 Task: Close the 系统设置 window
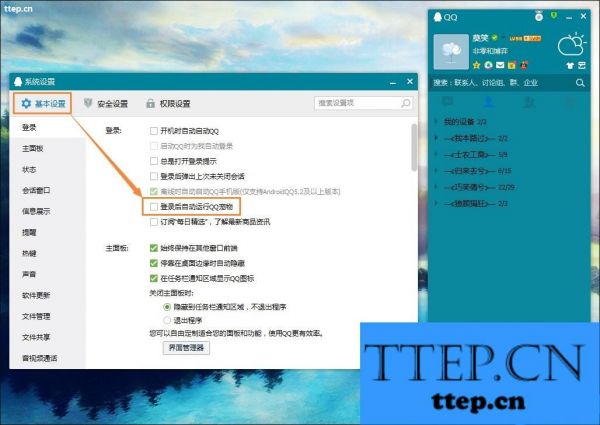point(410,81)
